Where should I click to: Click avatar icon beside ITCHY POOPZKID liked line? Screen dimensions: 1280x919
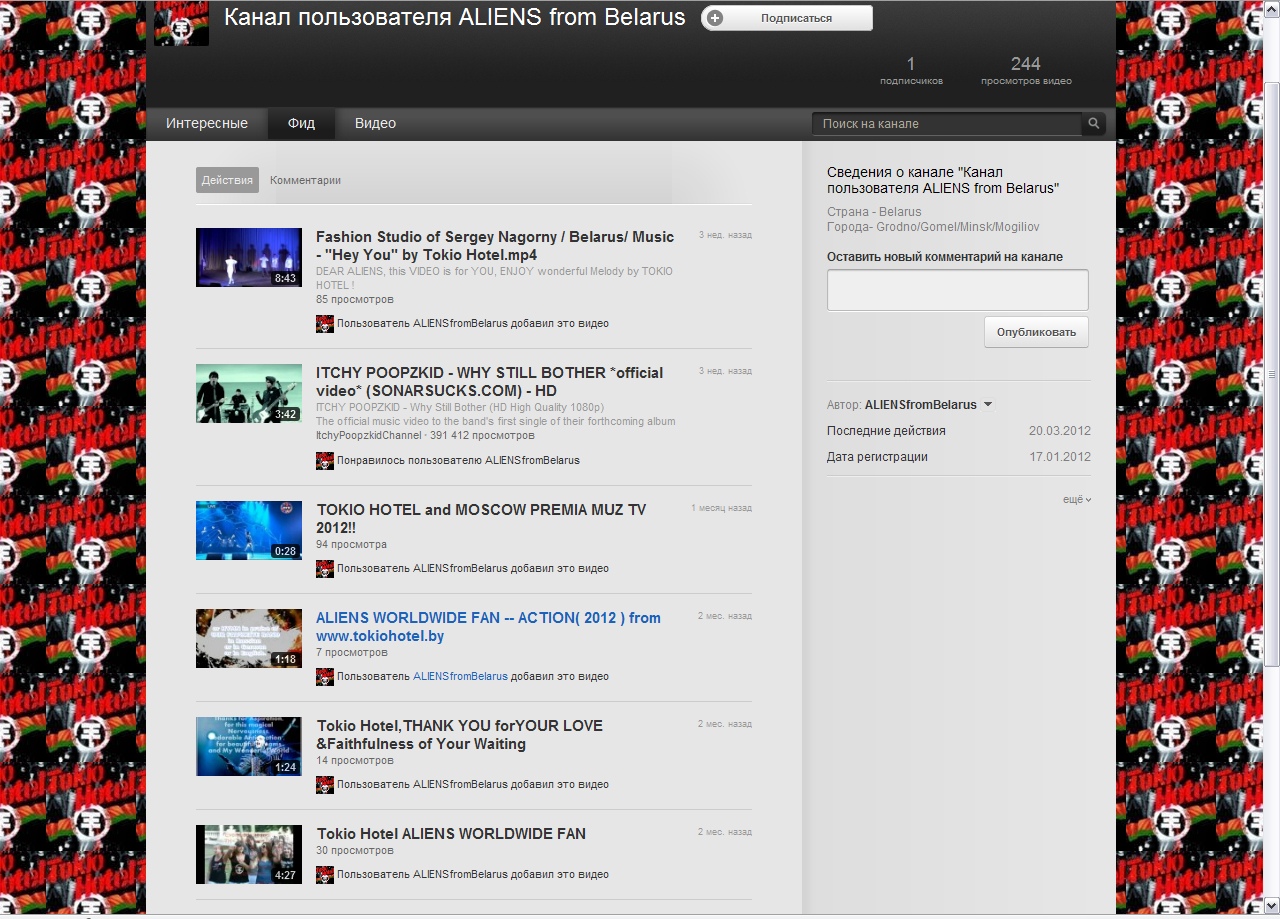pos(325,460)
